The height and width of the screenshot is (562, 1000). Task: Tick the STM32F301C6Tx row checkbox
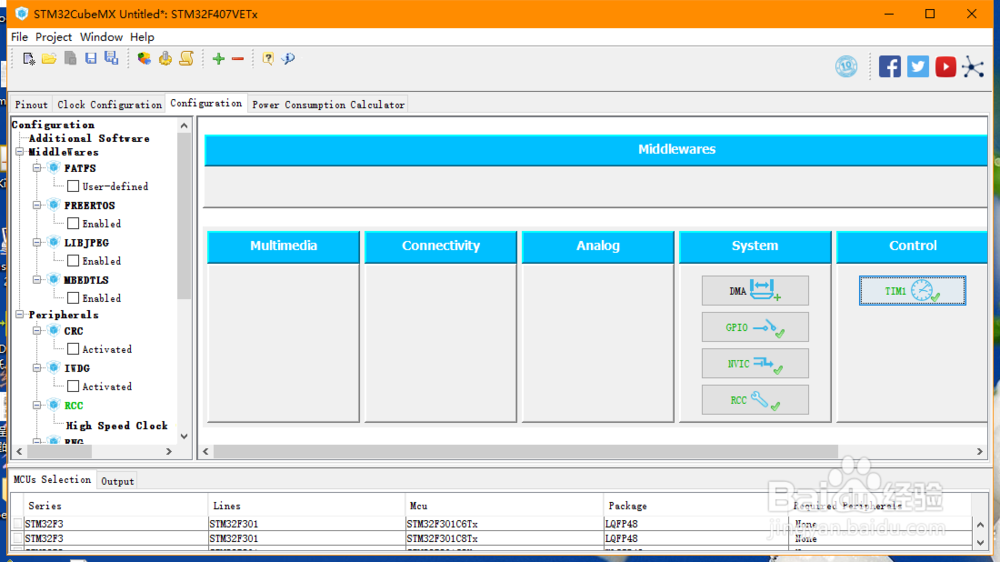click(17, 524)
